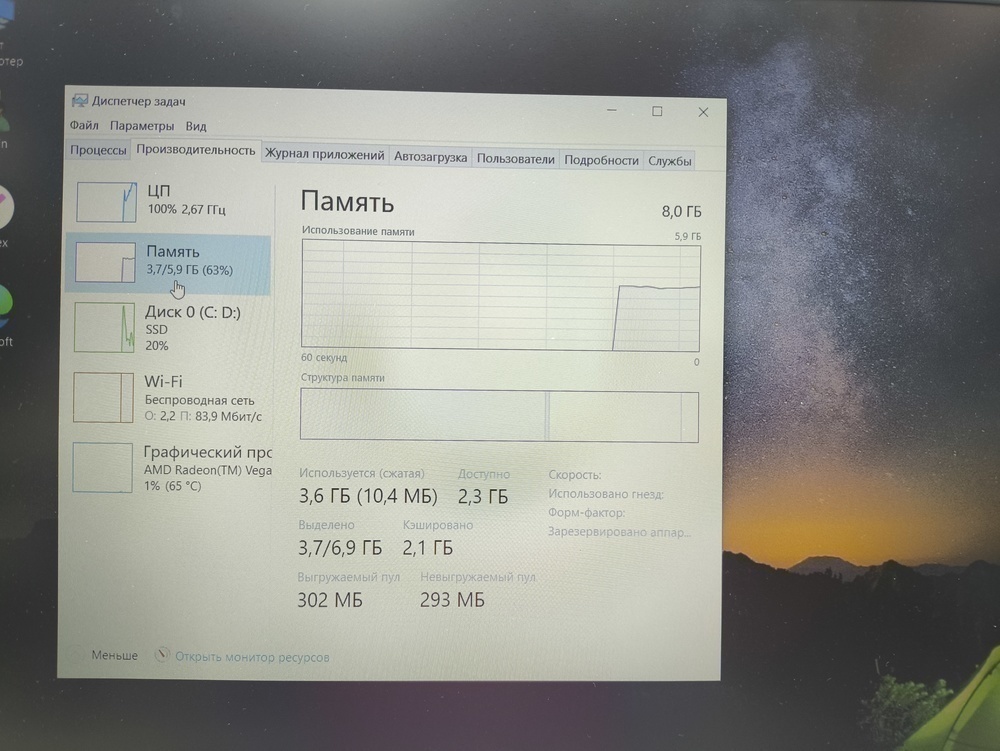Screen dimensions: 1000x751
Task: Open the Пользователи tab
Action: (x=515, y=158)
